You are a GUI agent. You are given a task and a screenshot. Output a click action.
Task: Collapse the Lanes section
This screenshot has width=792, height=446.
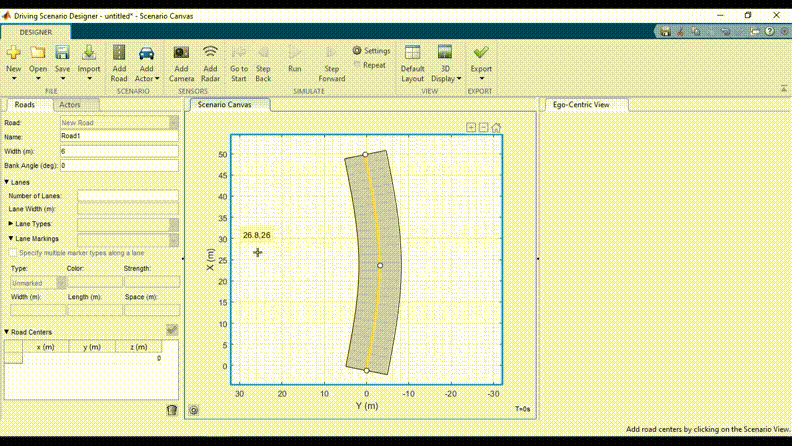8,182
